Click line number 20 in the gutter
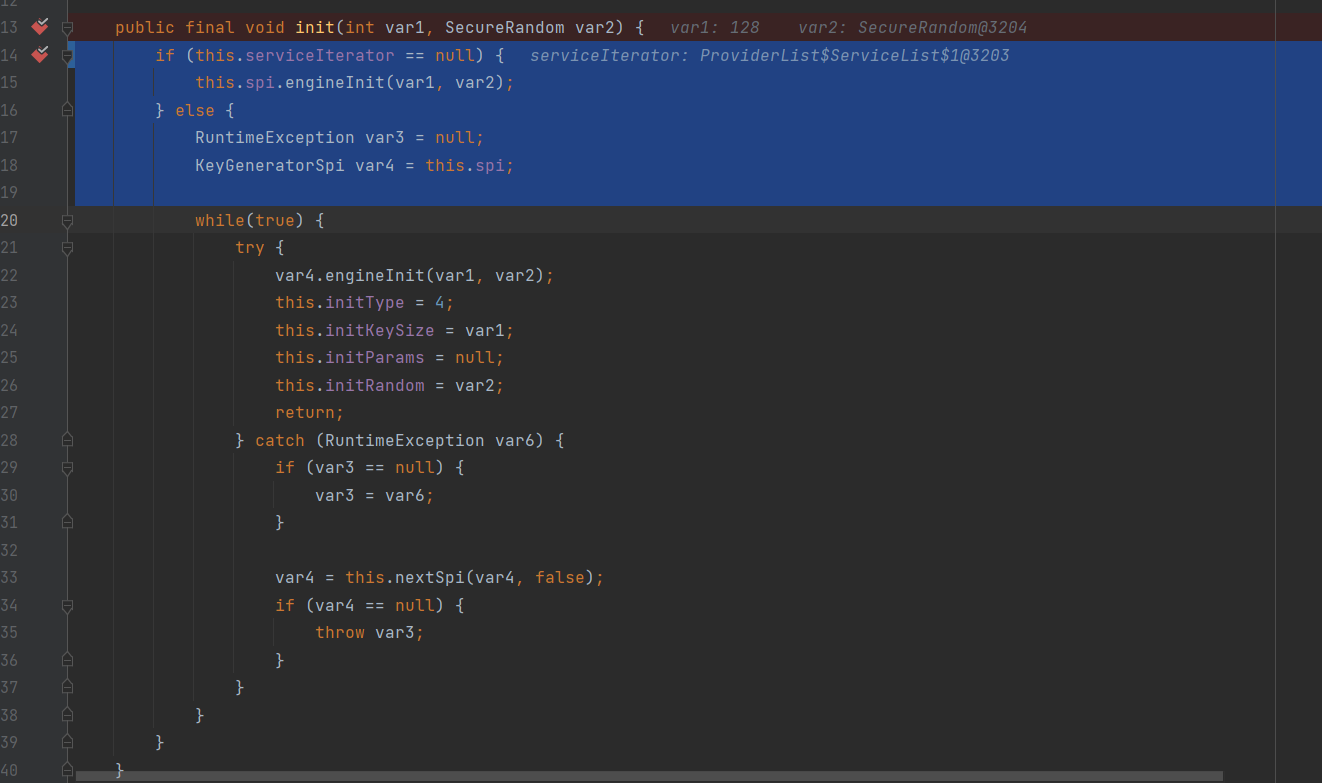1322x783 pixels. click(10, 220)
